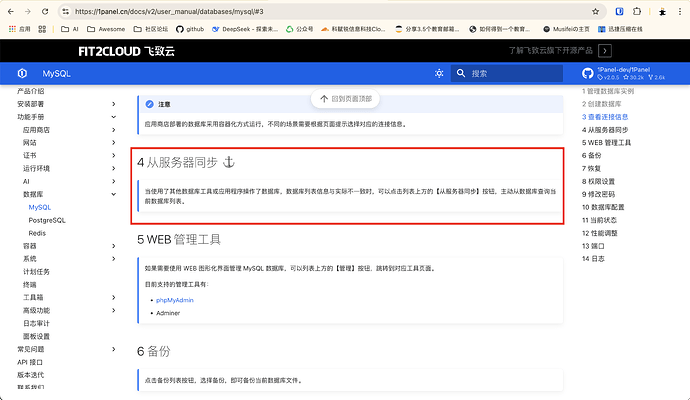Select Redis in the sidebar
Viewport: 690px width, 400px height.
(x=37, y=233)
